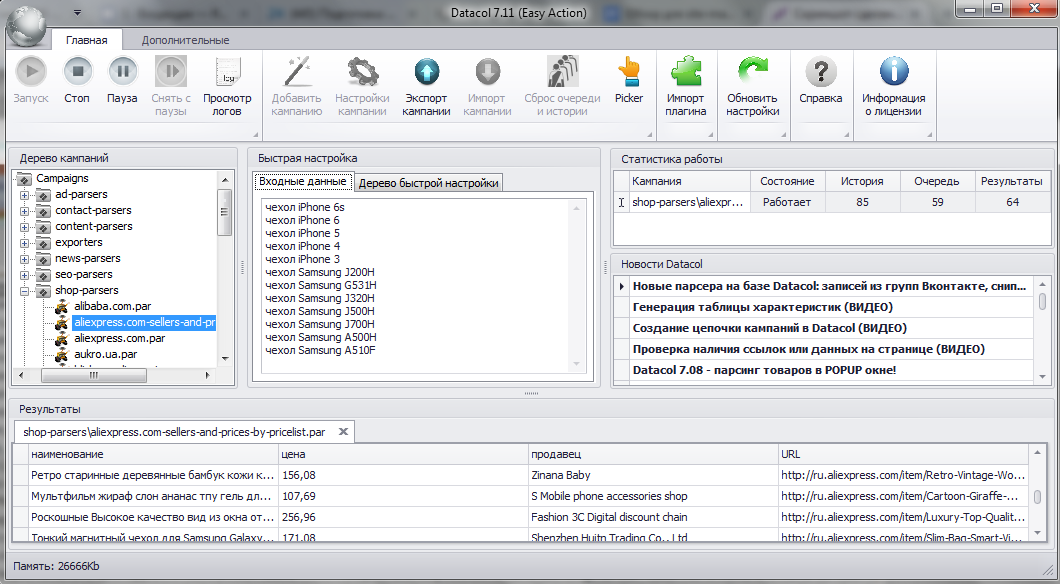Expand the news-parsers tree node

(25, 259)
